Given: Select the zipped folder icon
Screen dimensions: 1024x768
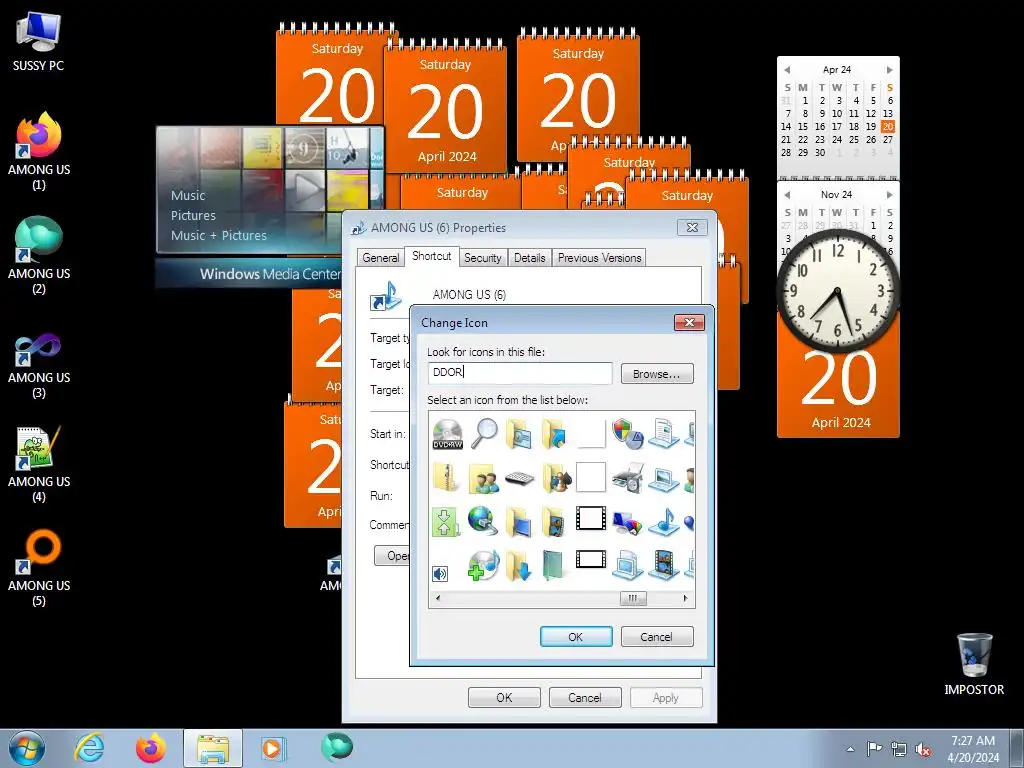Looking at the screenshot, I should 447,478.
